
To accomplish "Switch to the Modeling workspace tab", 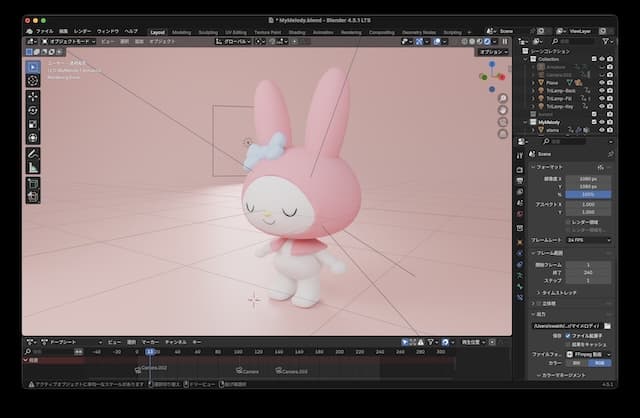I will point(182,31).
